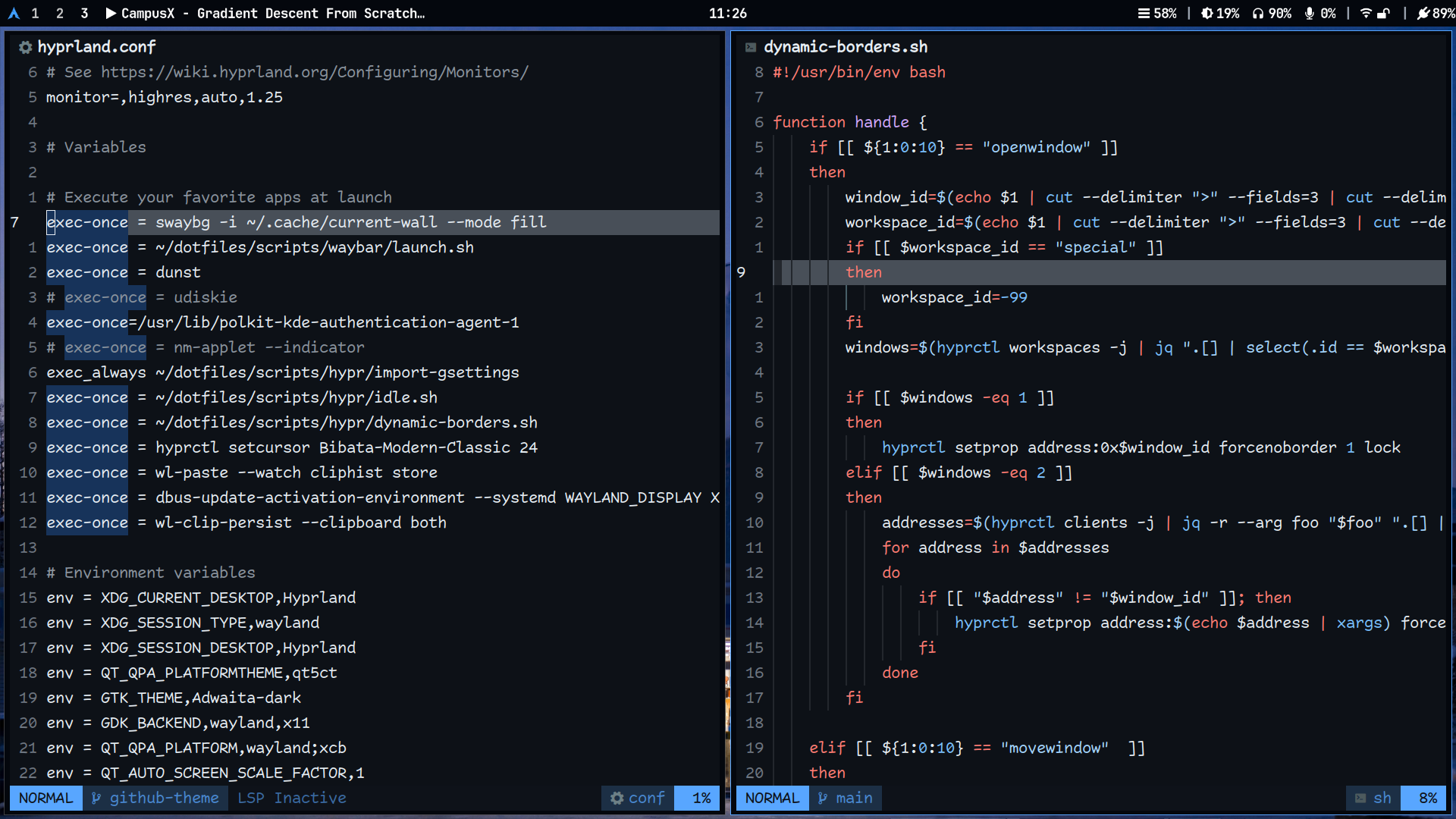Click the conf filetype indicator

pyautogui.click(x=638, y=798)
